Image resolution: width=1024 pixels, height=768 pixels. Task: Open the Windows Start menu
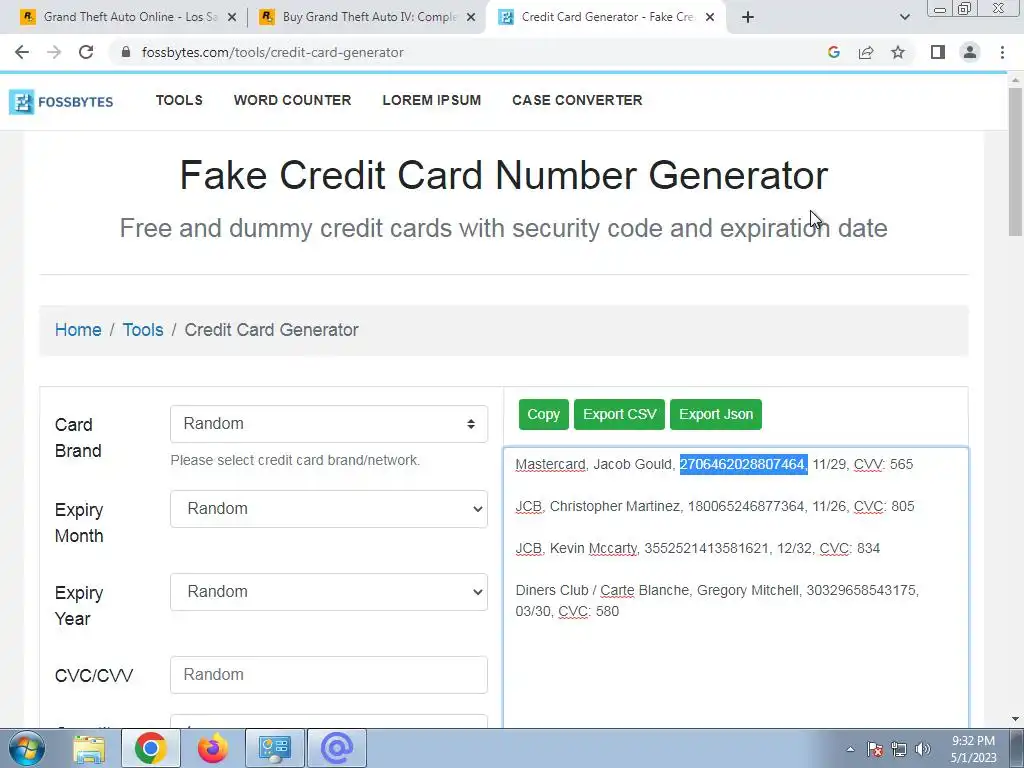pyautogui.click(x=27, y=748)
